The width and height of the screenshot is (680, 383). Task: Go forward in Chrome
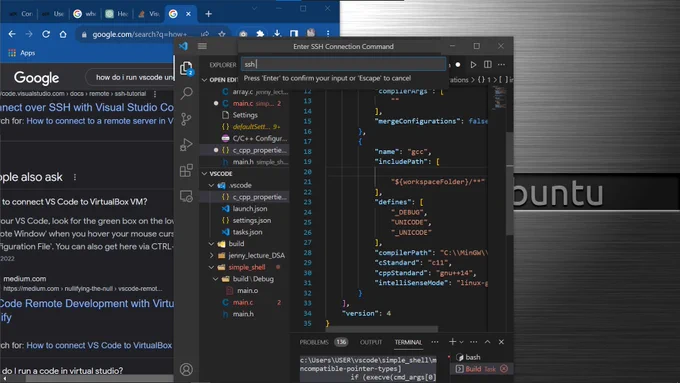[x=29, y=34]
